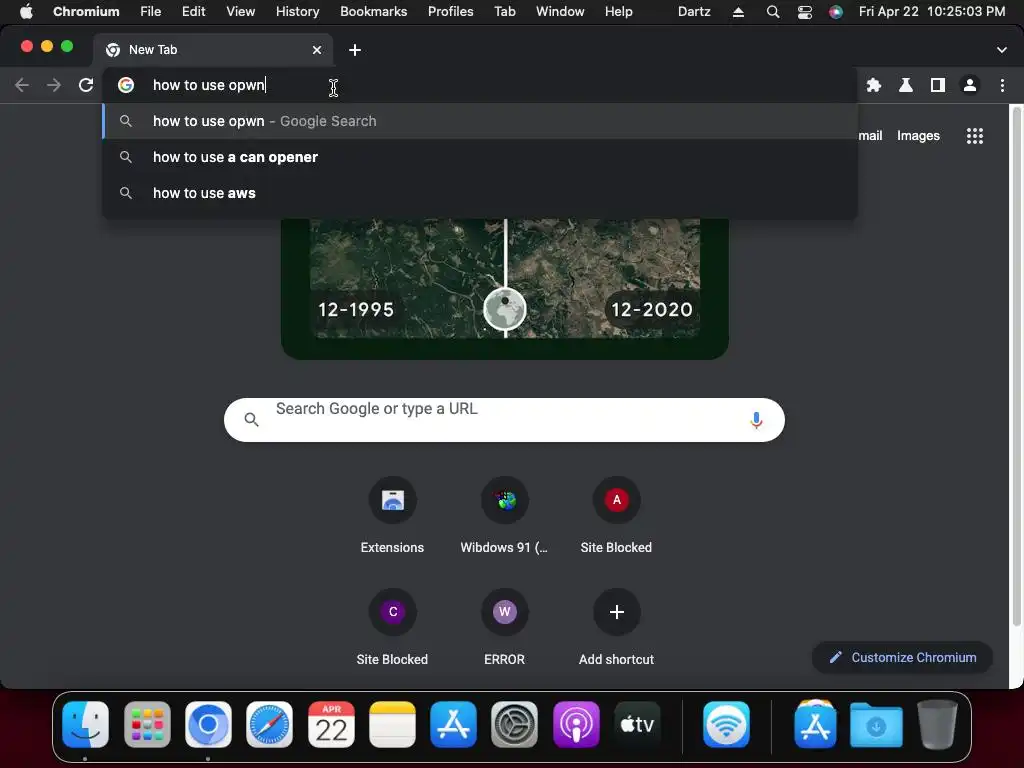Open System Preferences from the Dock

pyautogui.click(x=515, y=724)
